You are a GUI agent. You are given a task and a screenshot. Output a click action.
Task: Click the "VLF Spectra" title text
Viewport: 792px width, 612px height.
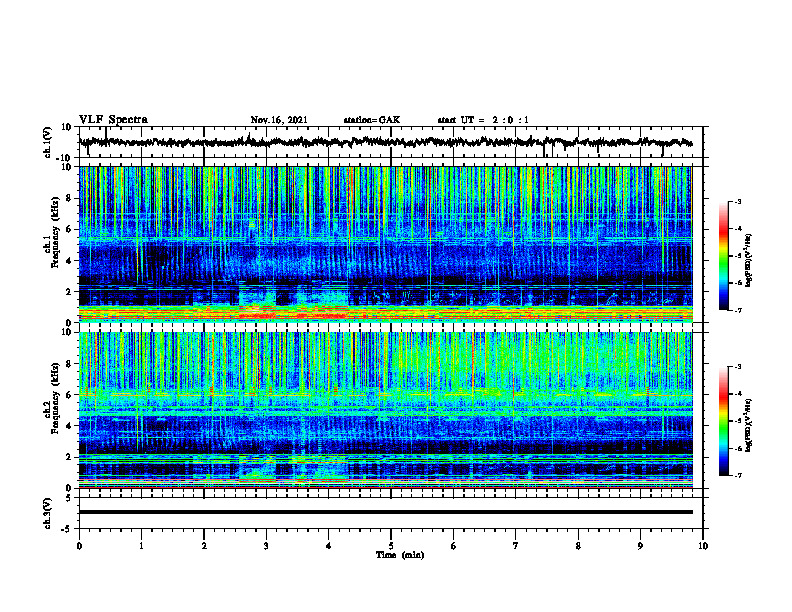pos(114,120)
